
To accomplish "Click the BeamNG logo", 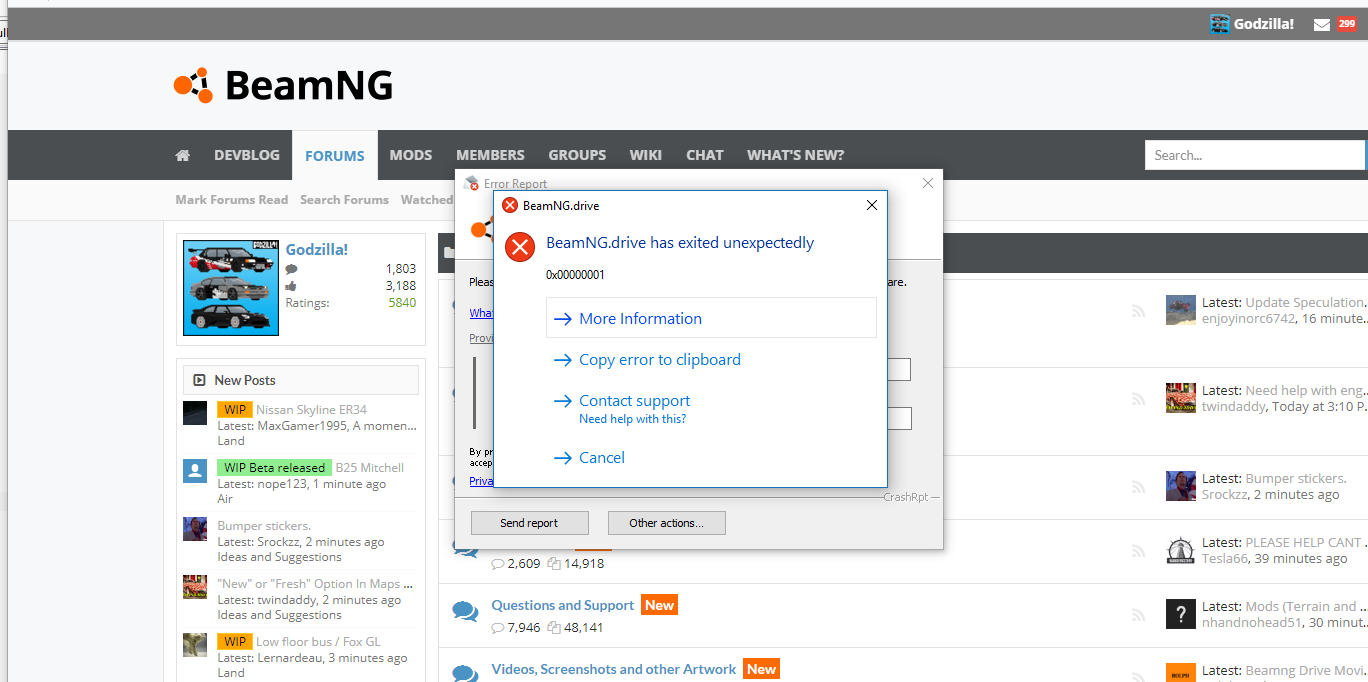I will 283,85.
